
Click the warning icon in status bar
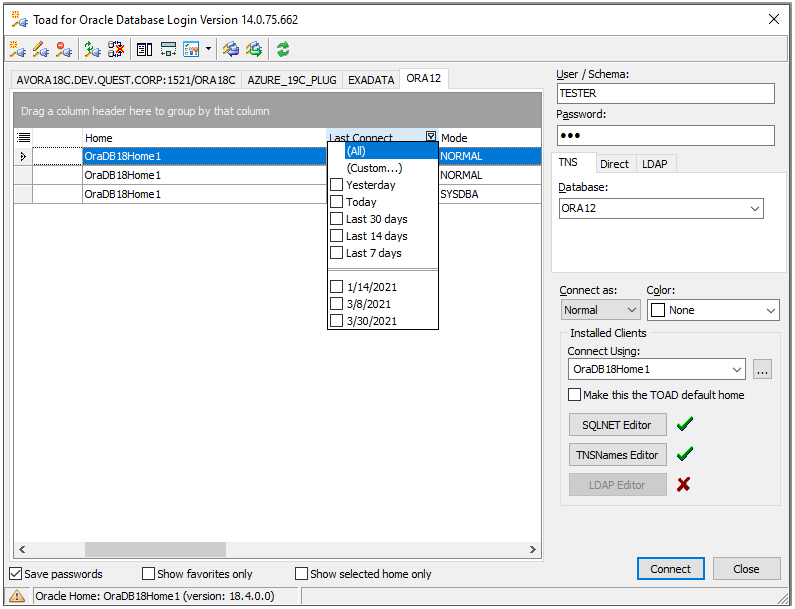pyautogui.click(x=17, y=596)
